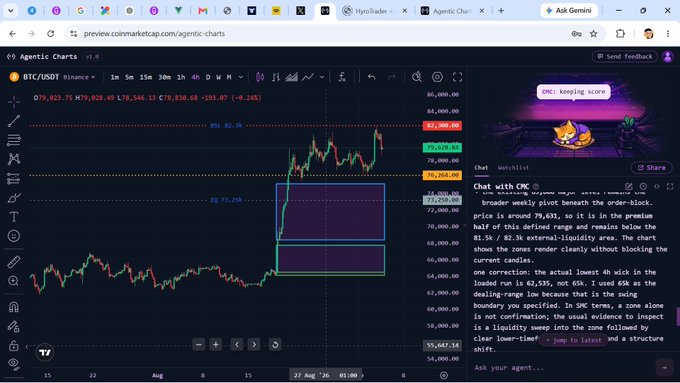The image size is (680, 383).
Task: Switch to the Chat tab
Action: coord(481,167)
